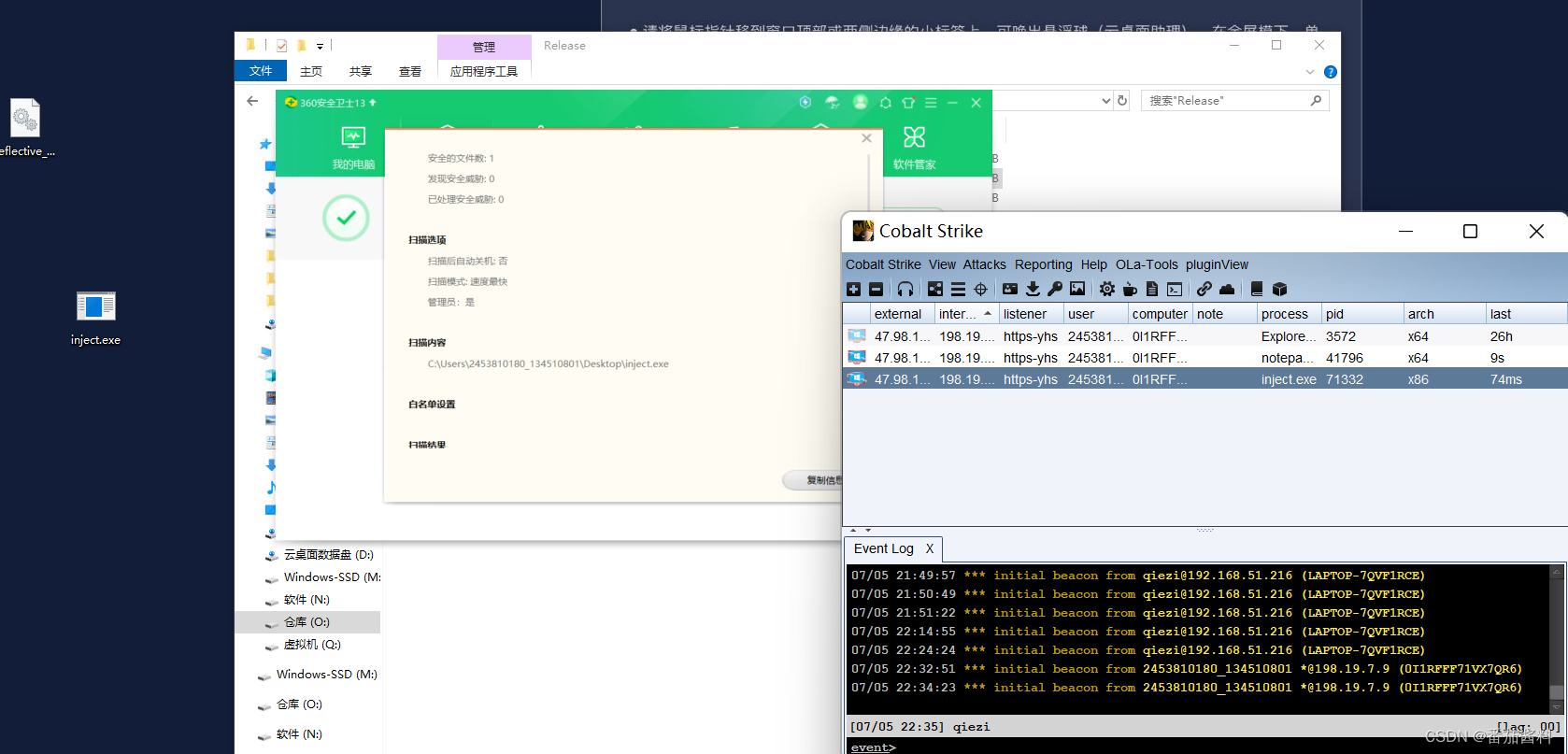Open the View menu
This screenshot has height=754, width=1568.
point(942,264)
